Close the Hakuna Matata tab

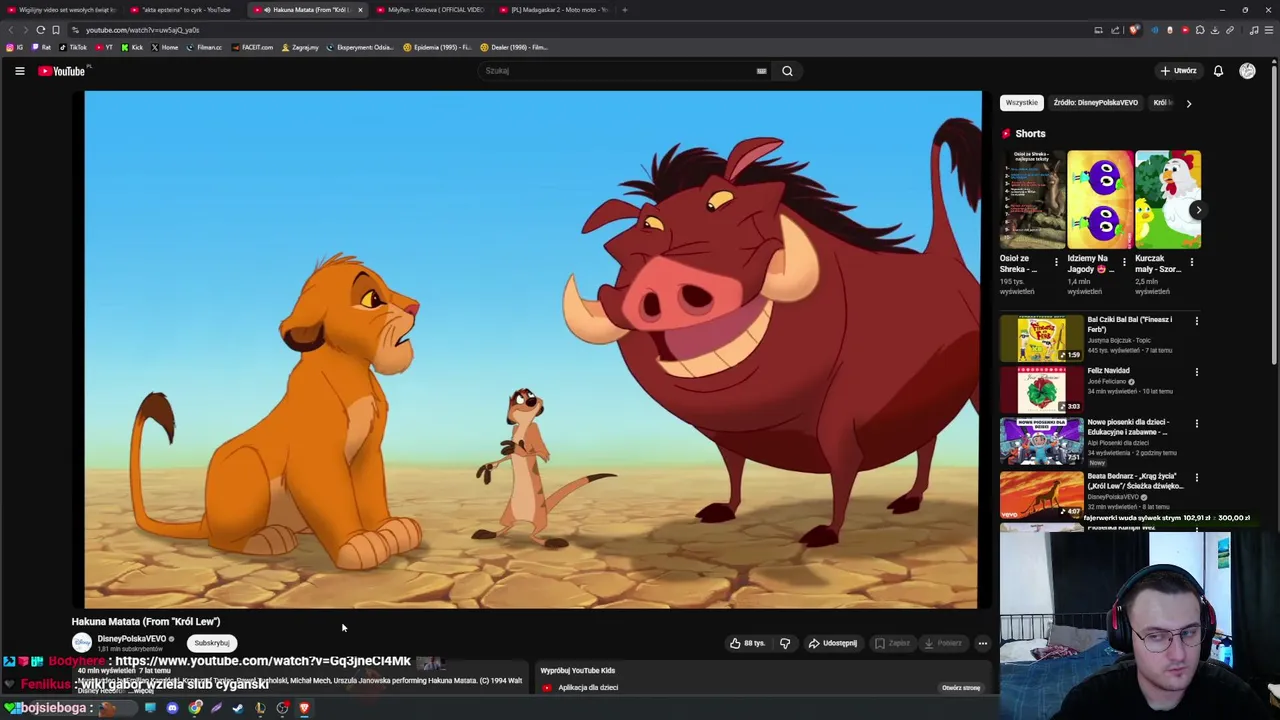pos(360,10)
